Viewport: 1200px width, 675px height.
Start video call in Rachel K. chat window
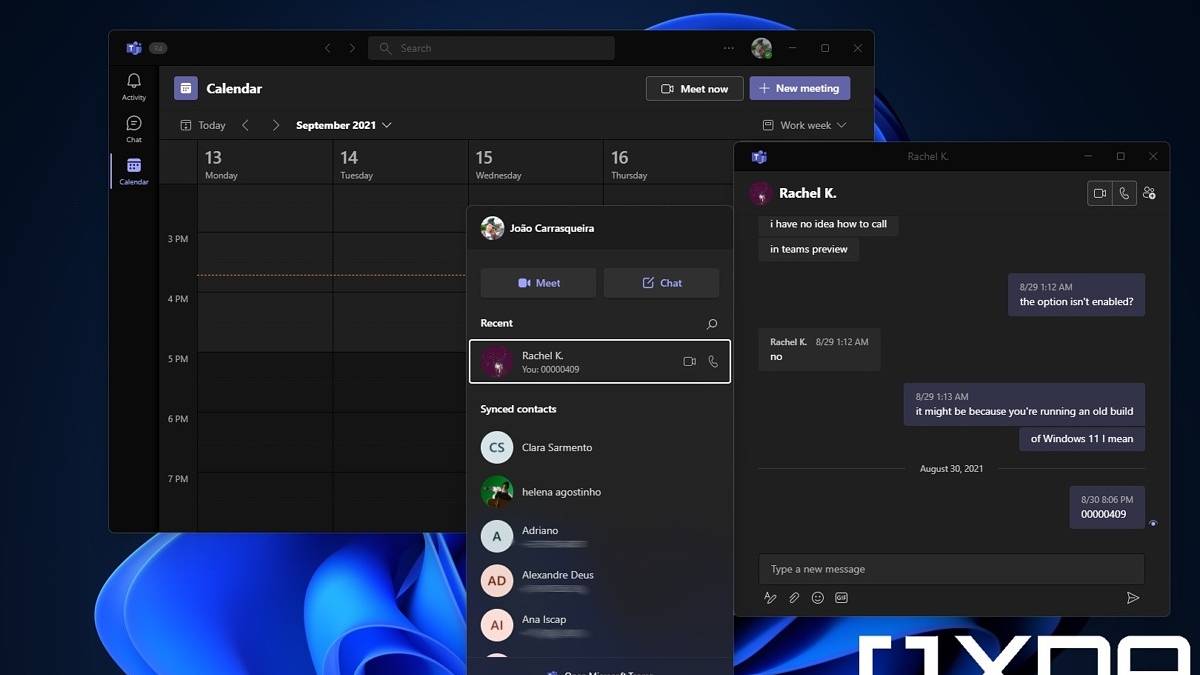(1100, 193)
